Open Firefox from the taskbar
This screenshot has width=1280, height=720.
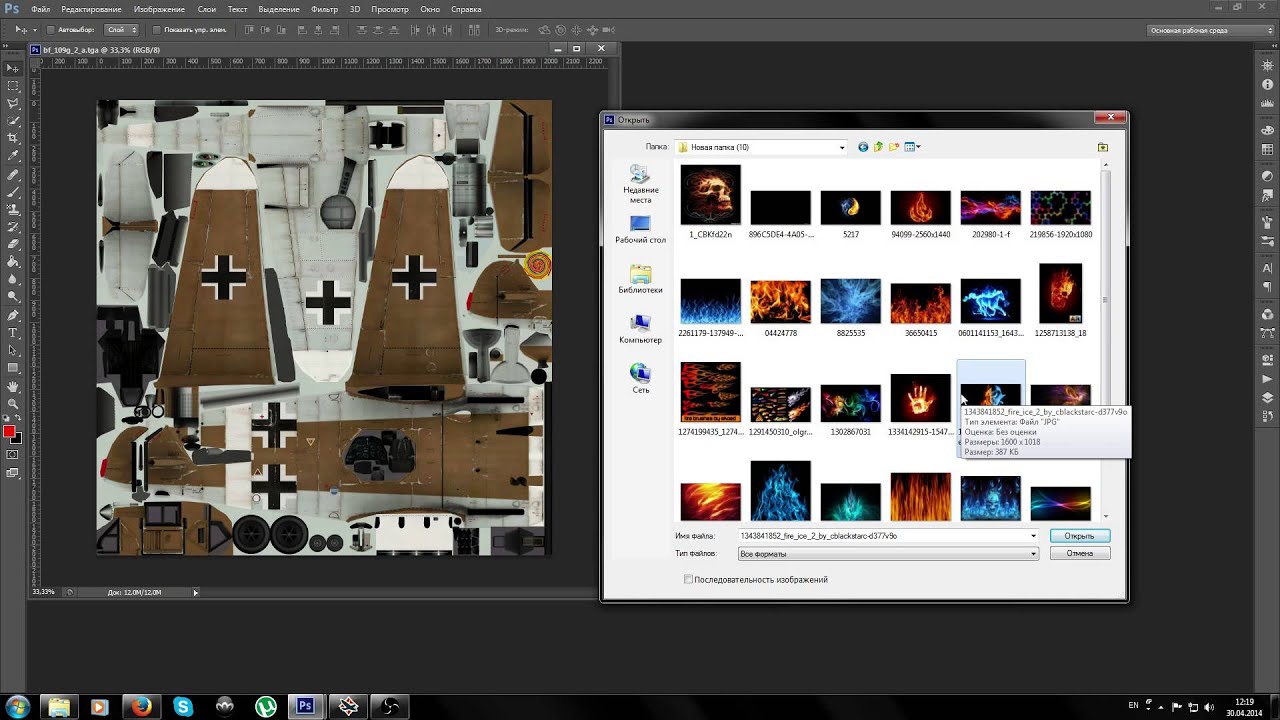tap(141, 706)
